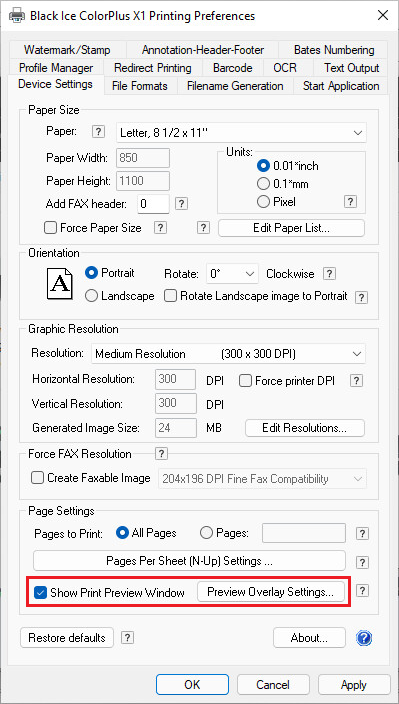Click help icon beside Restore defaults

(128, 638)
